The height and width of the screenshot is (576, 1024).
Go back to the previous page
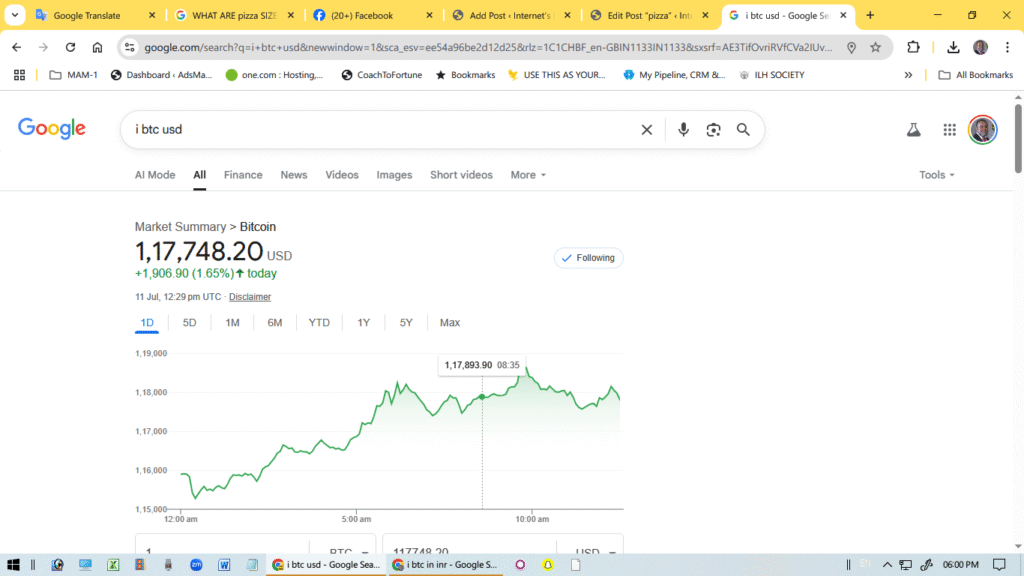[x=16, y=47]
